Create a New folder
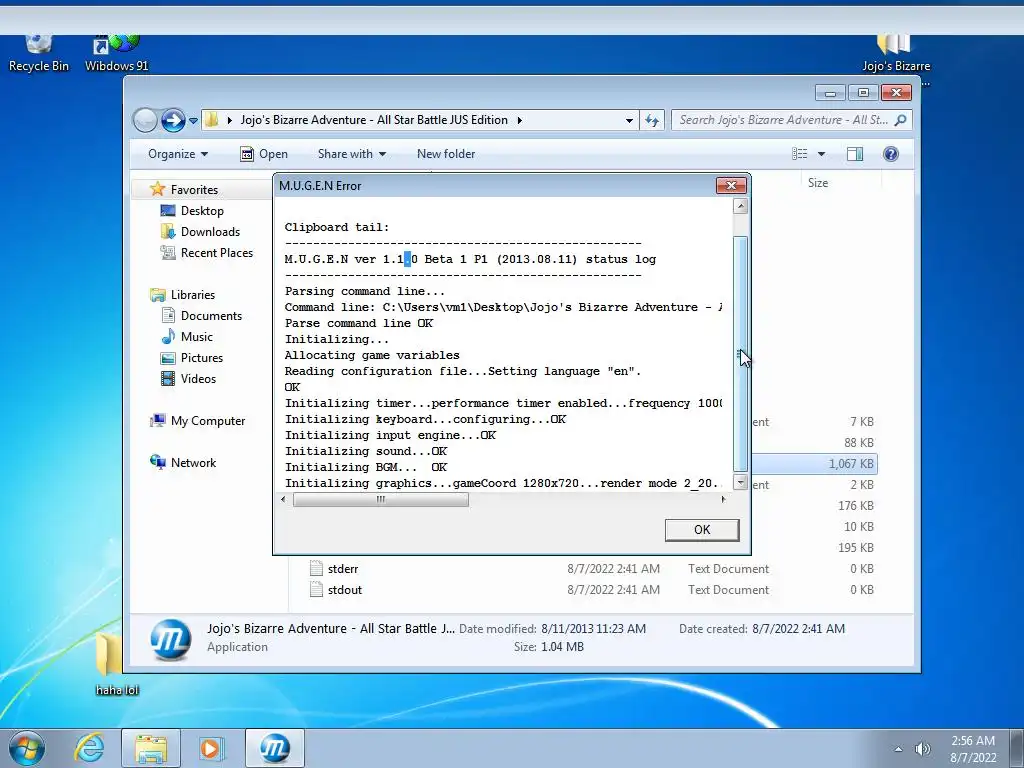 (446, 154)
